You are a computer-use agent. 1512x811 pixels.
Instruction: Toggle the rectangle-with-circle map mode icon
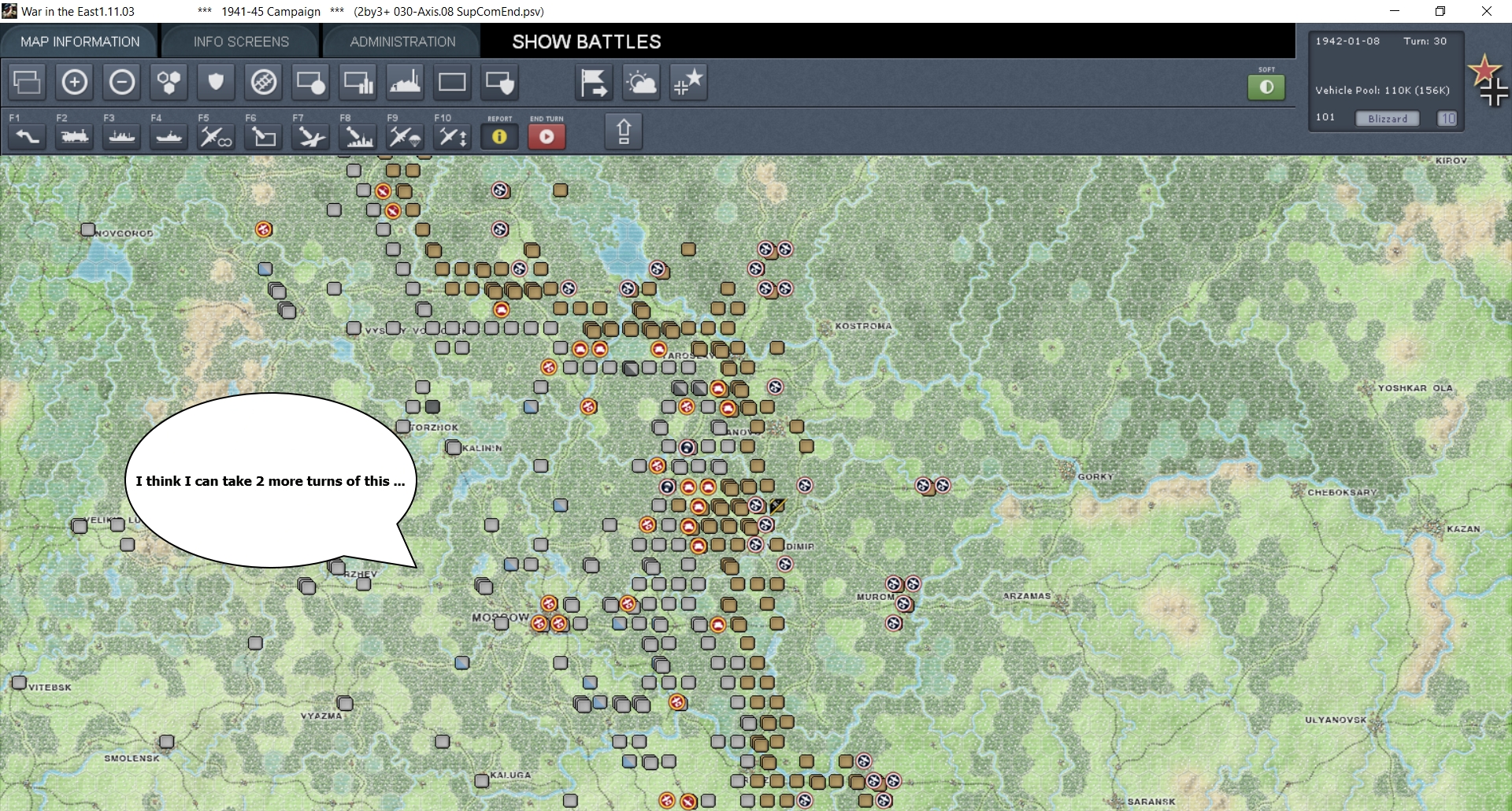tap(311, 82)
